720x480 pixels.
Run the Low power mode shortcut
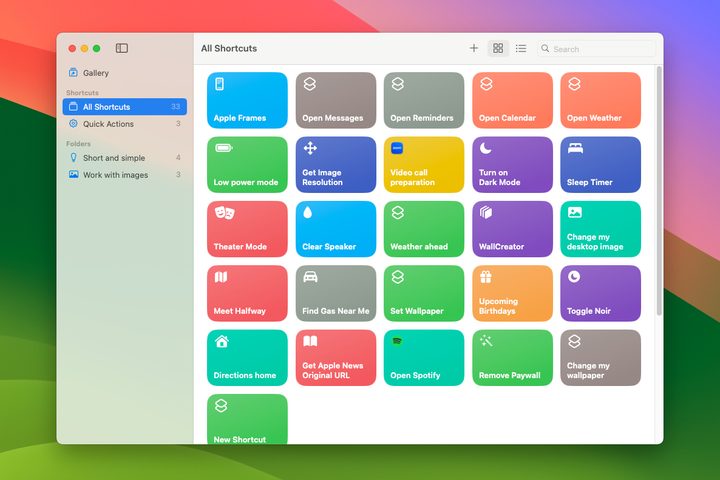pyautogui.click(x=247, y=164)
